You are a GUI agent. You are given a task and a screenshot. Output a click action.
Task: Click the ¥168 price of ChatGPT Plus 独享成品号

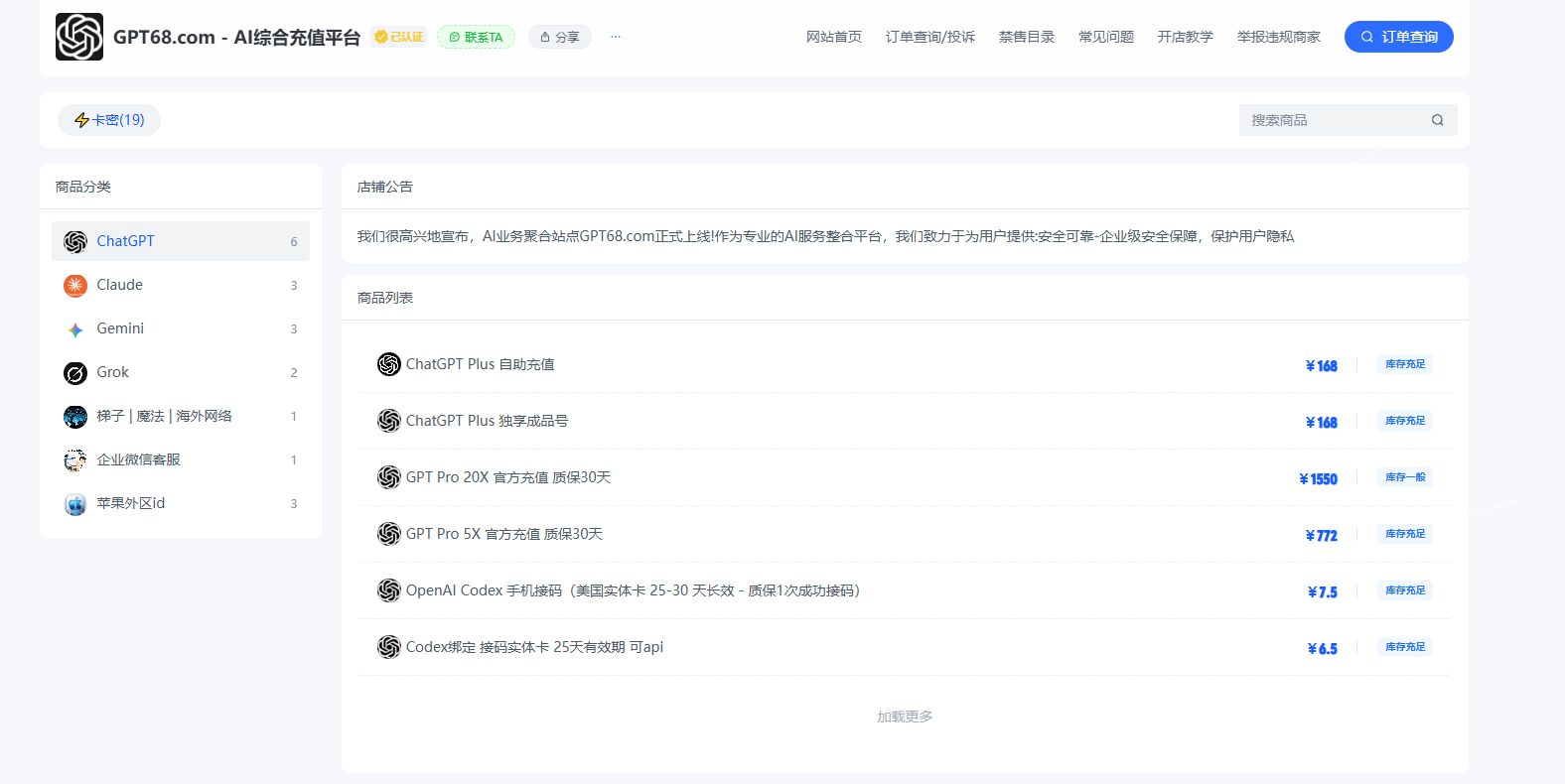[1321, 423]
